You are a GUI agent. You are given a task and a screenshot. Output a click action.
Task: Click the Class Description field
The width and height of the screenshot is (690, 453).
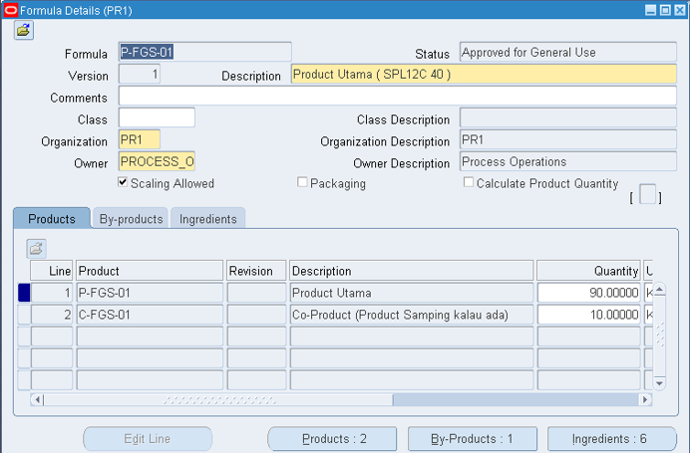tap(568, 118)
